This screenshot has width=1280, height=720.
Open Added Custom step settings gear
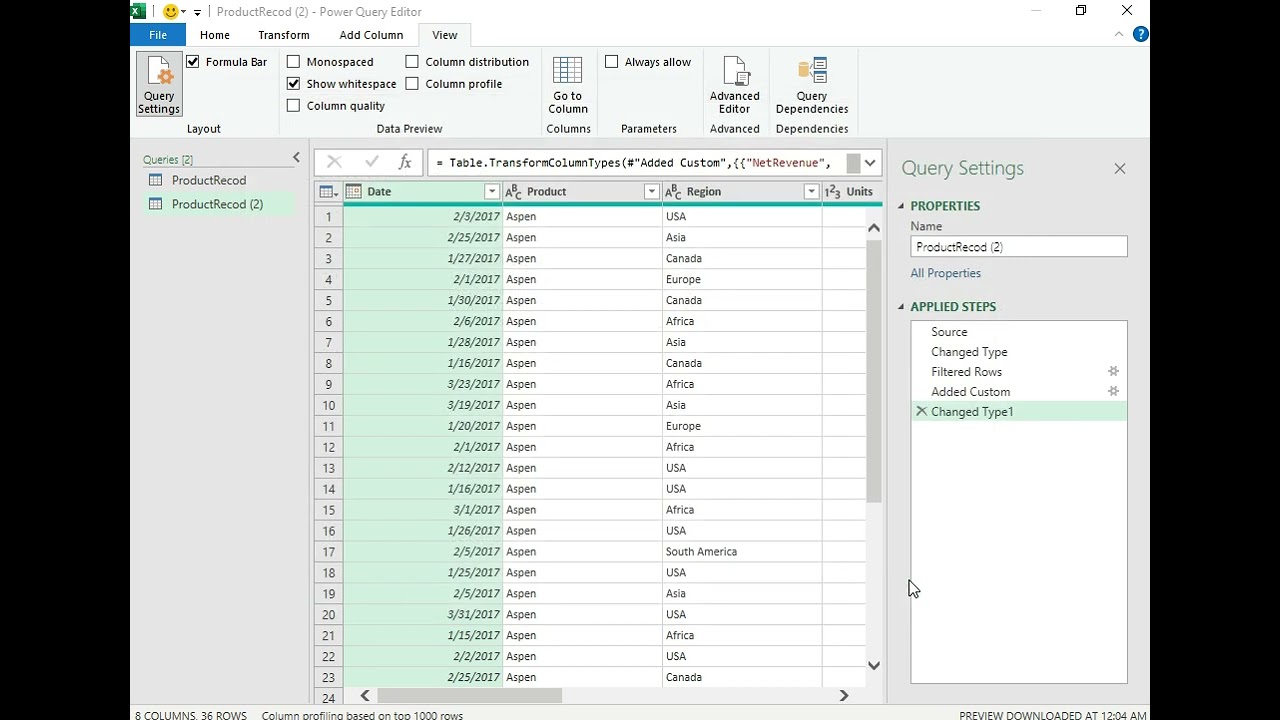[x=1113, y=391]
